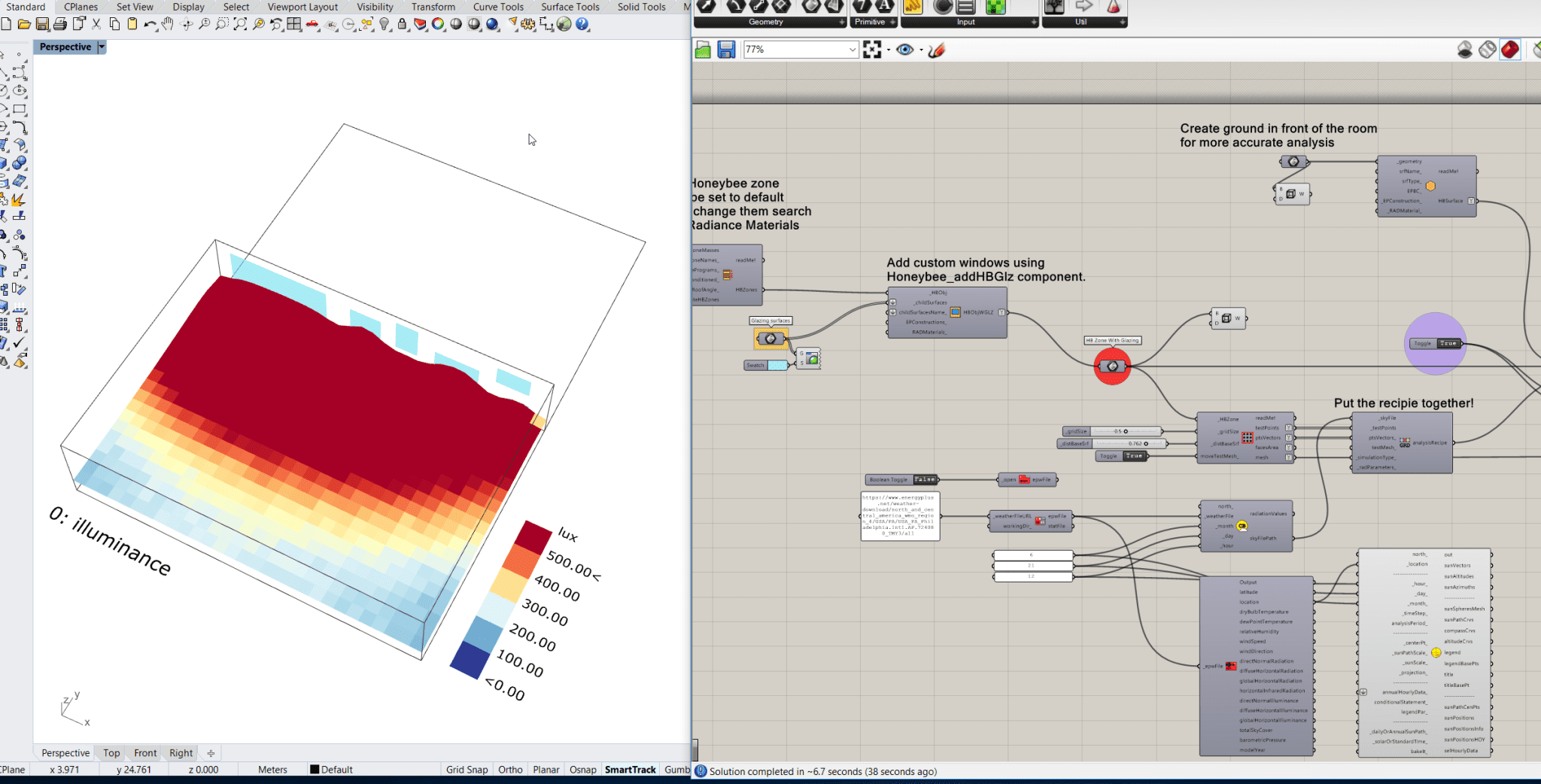The image size is (1541, 784).
Task: Open the Perspective viewport dropdown arrow
Action: (x=102, y=47)
